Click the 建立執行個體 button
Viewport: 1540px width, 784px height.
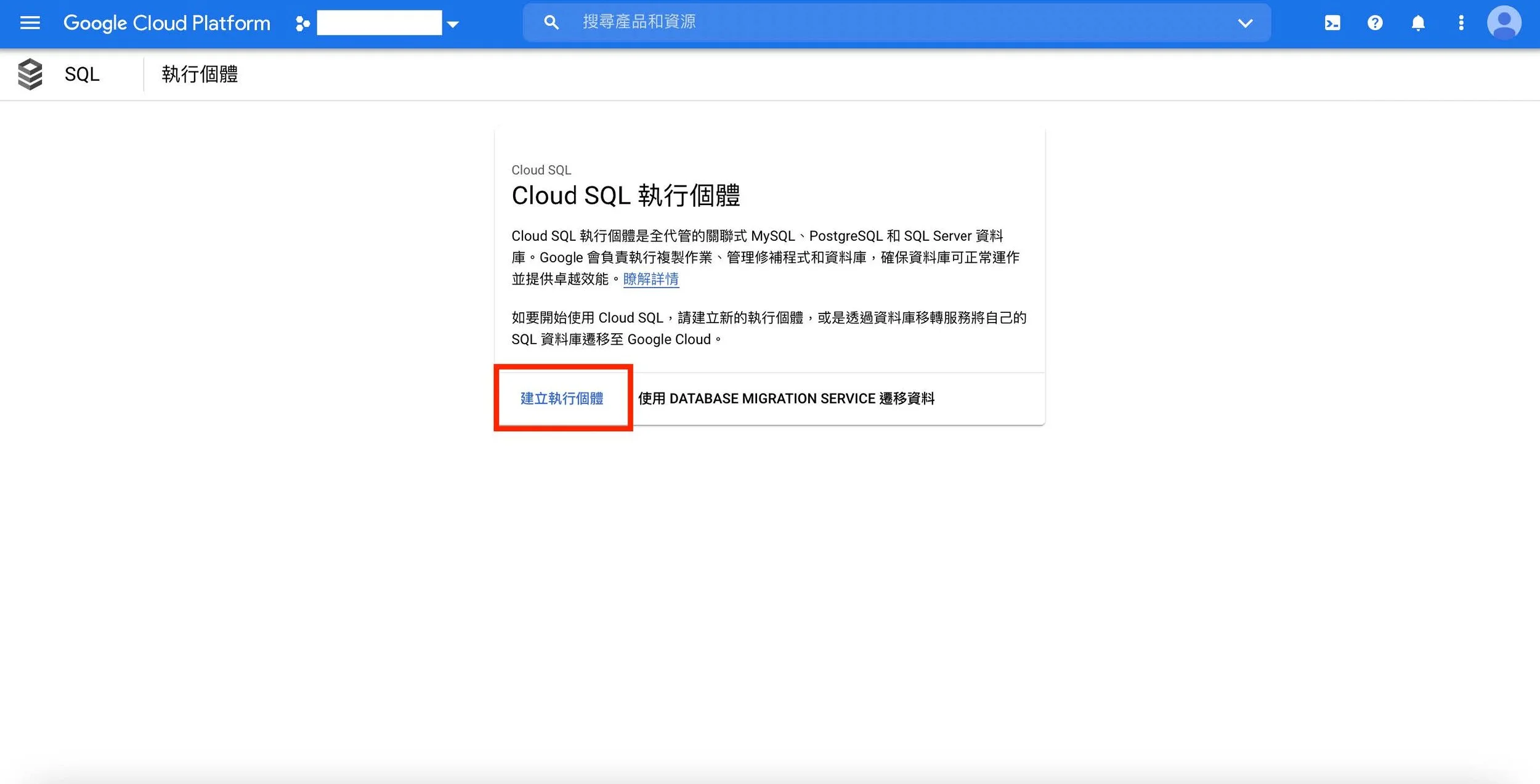562,398
